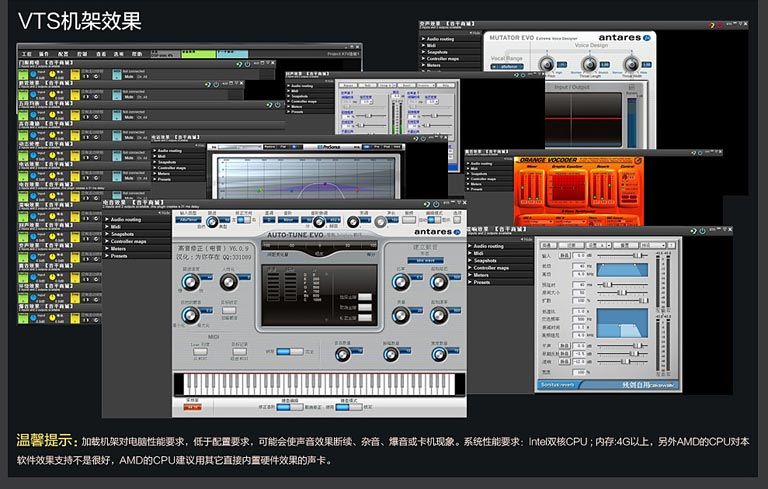Expand Snapshots in the Auto-Tune side panel

121,234
